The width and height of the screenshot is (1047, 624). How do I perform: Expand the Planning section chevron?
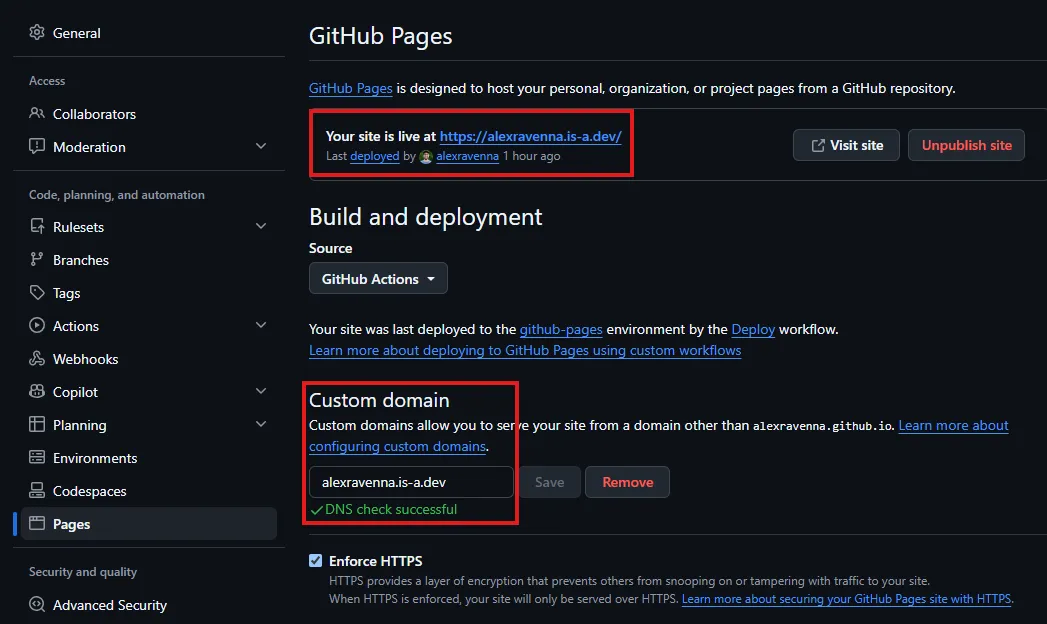tap(261, 424)
